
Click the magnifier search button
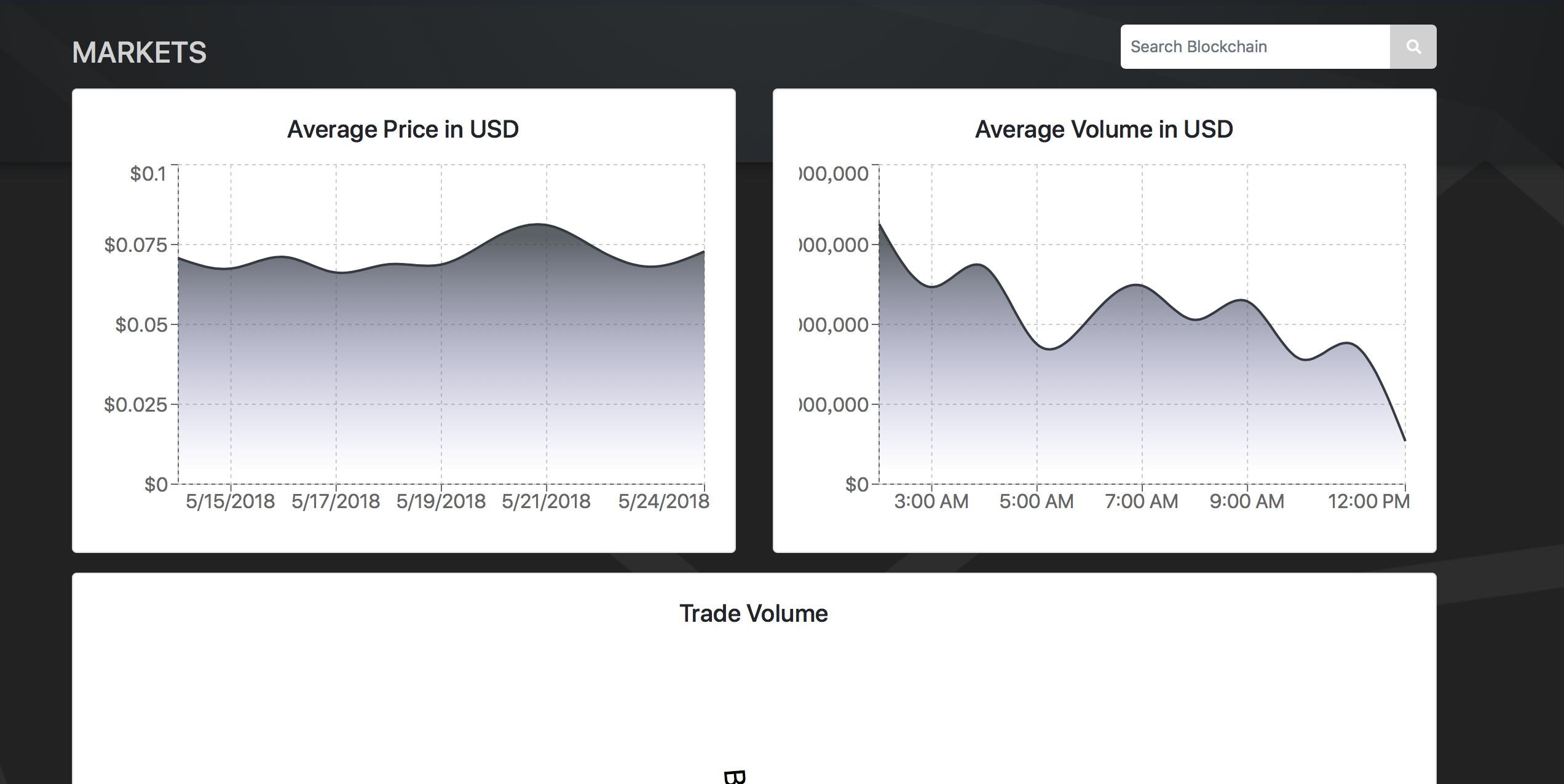[1413, 47]
